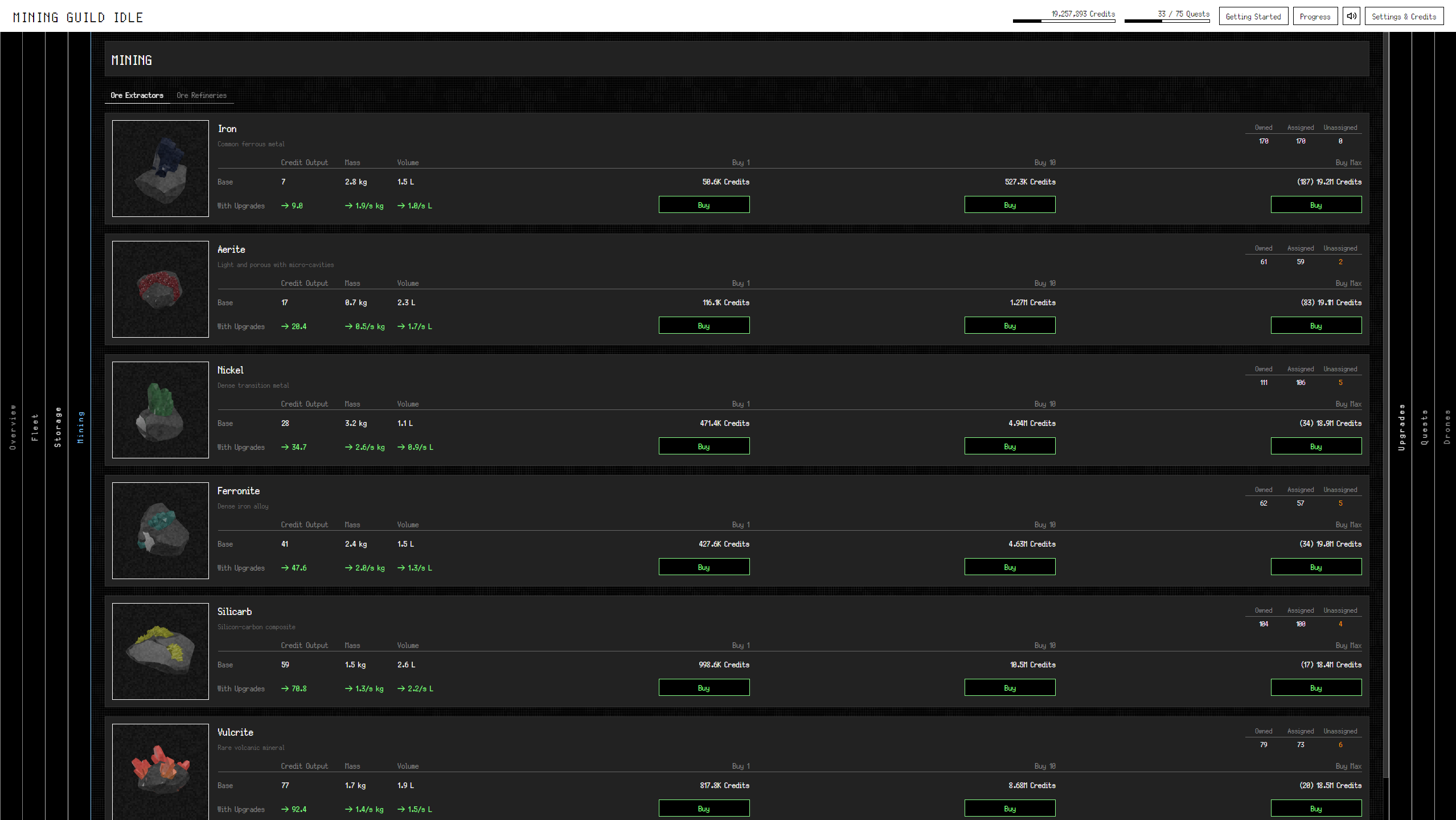Open the Upgrades side panel
Viewport: 1456px width, 820px height.
(x=1401, y=426)
